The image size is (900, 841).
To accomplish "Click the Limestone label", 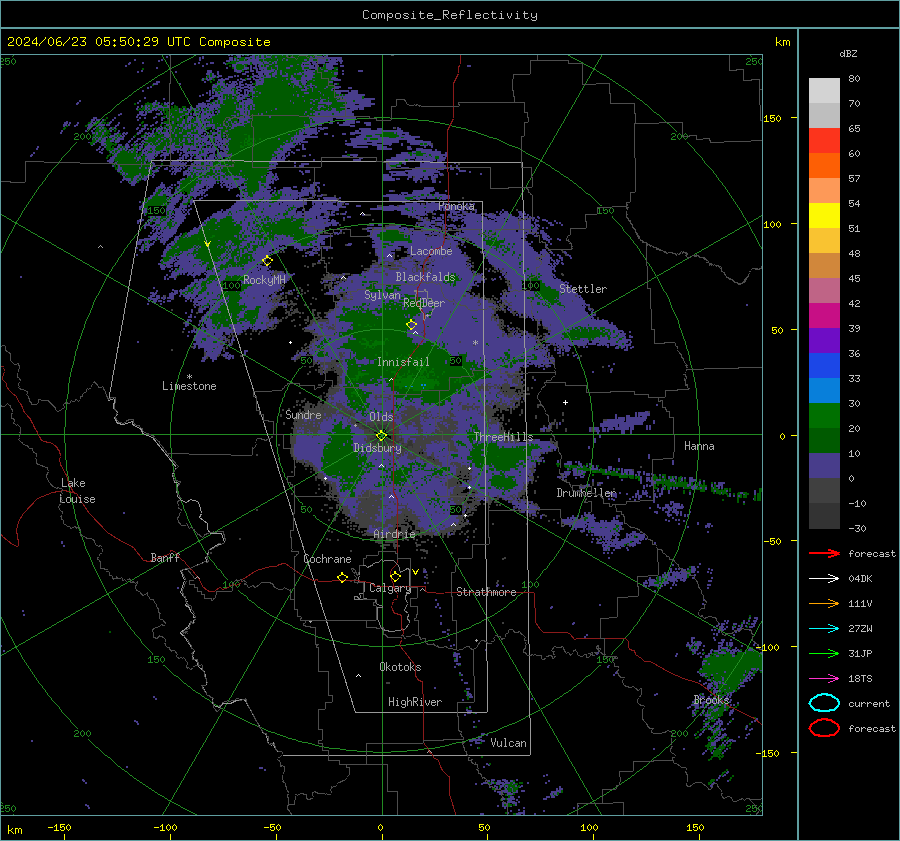I will (x=189, y=386).
